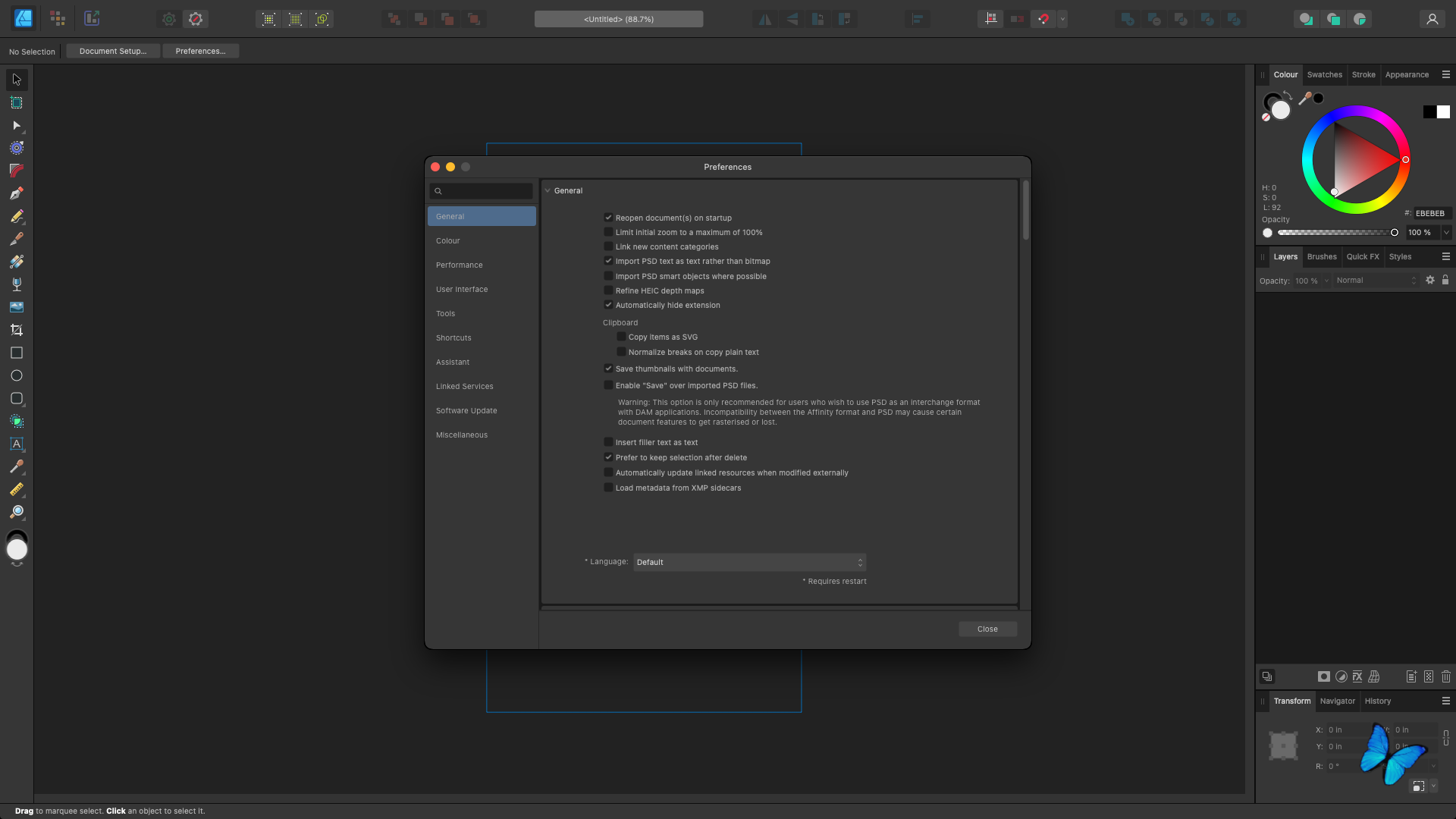
Task: Select the Artistic Text tool
Action: (17, 444)
